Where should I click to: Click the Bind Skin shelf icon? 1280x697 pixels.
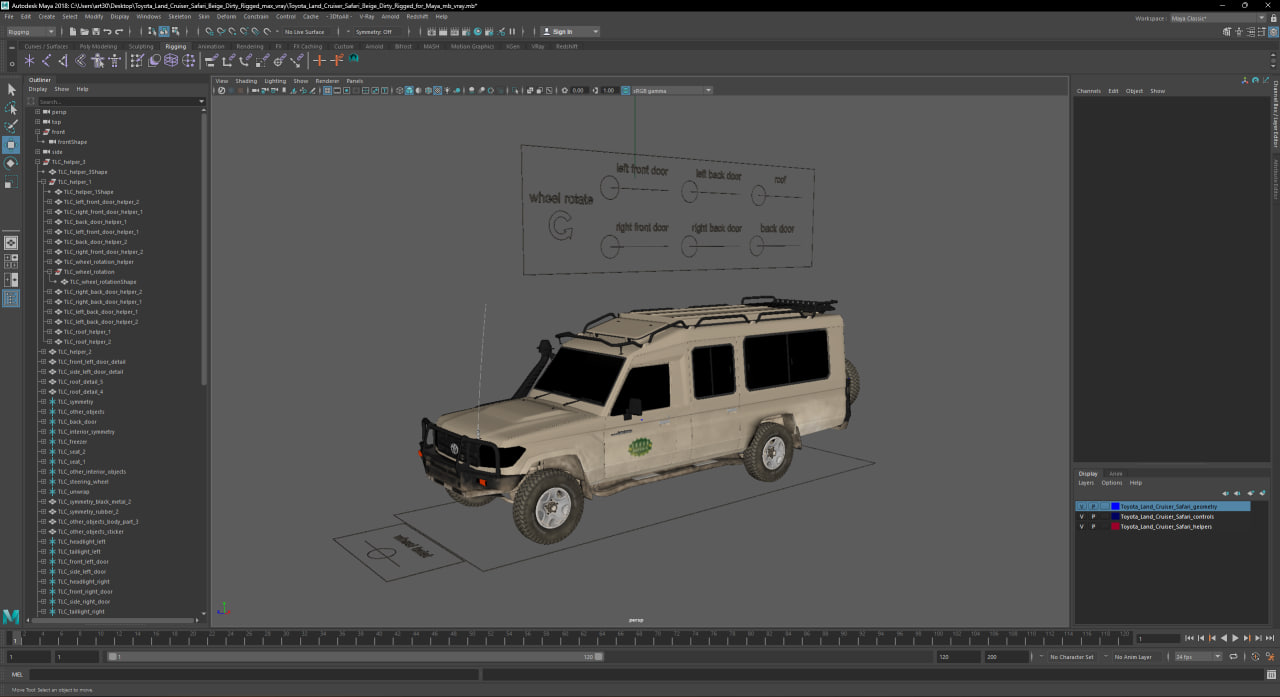[x=81, y=61]
